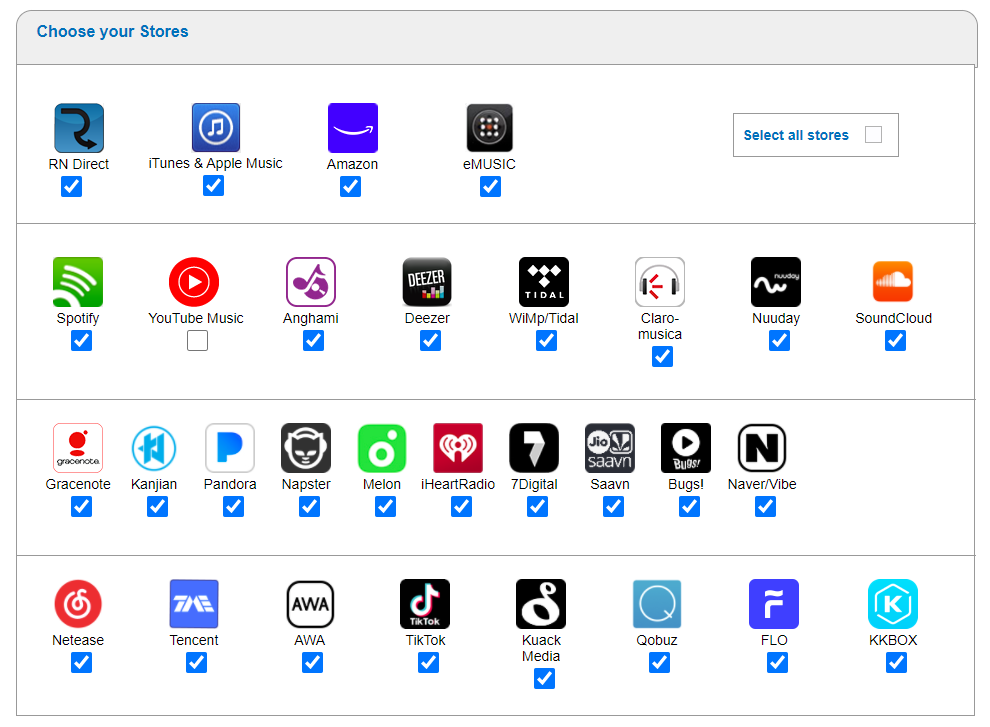Click the eMUSIC store icon
The image size is (990, 727).
(x=489, y=128)
